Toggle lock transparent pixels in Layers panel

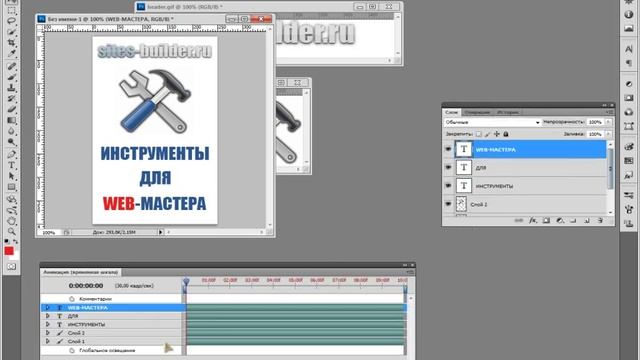pos(479,134)
